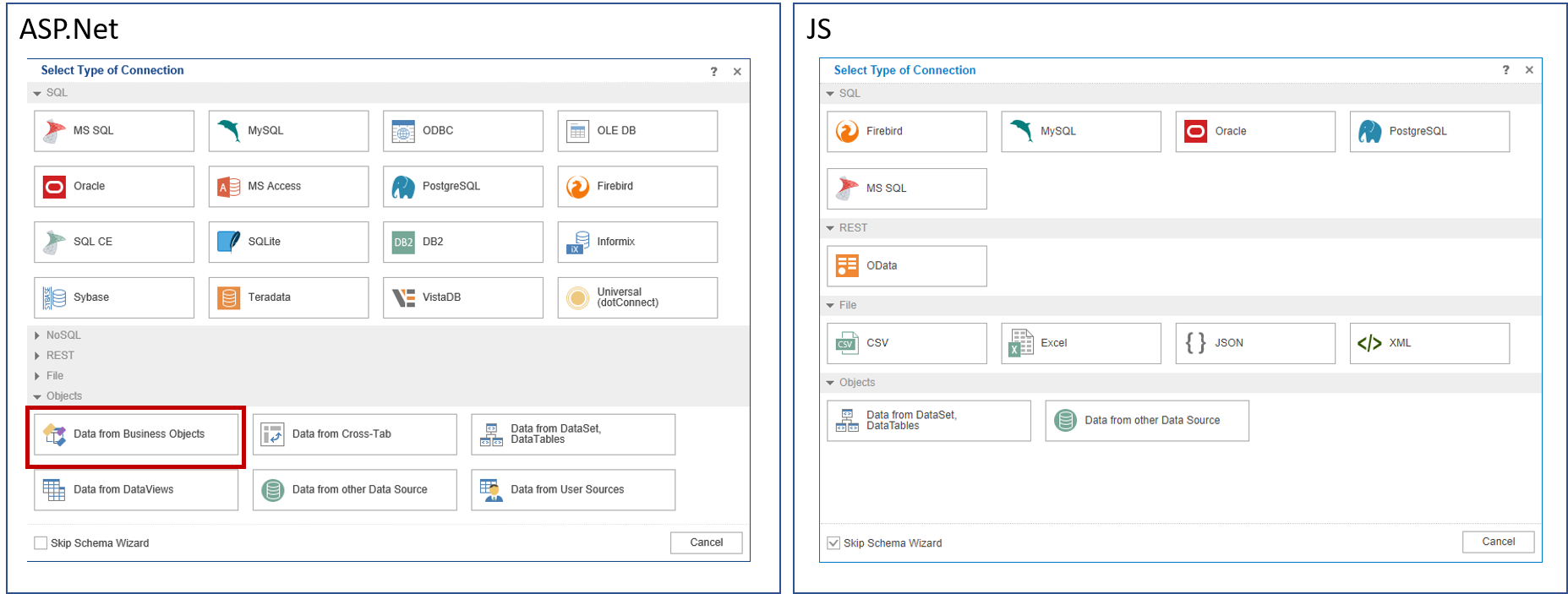Pick PostgreSQL in the JS dialog
The image size is (1568, 594).
coord(1429,132)
